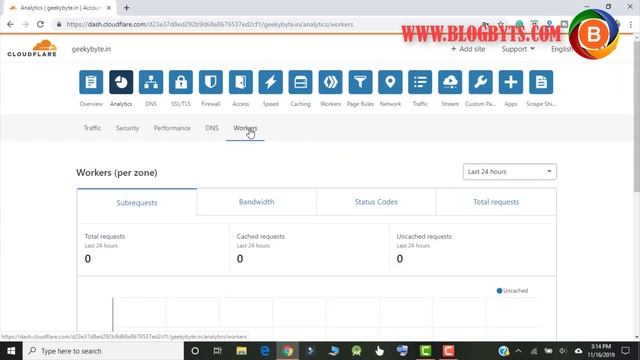Select the Status Codes tab

(x=376, y=202)
